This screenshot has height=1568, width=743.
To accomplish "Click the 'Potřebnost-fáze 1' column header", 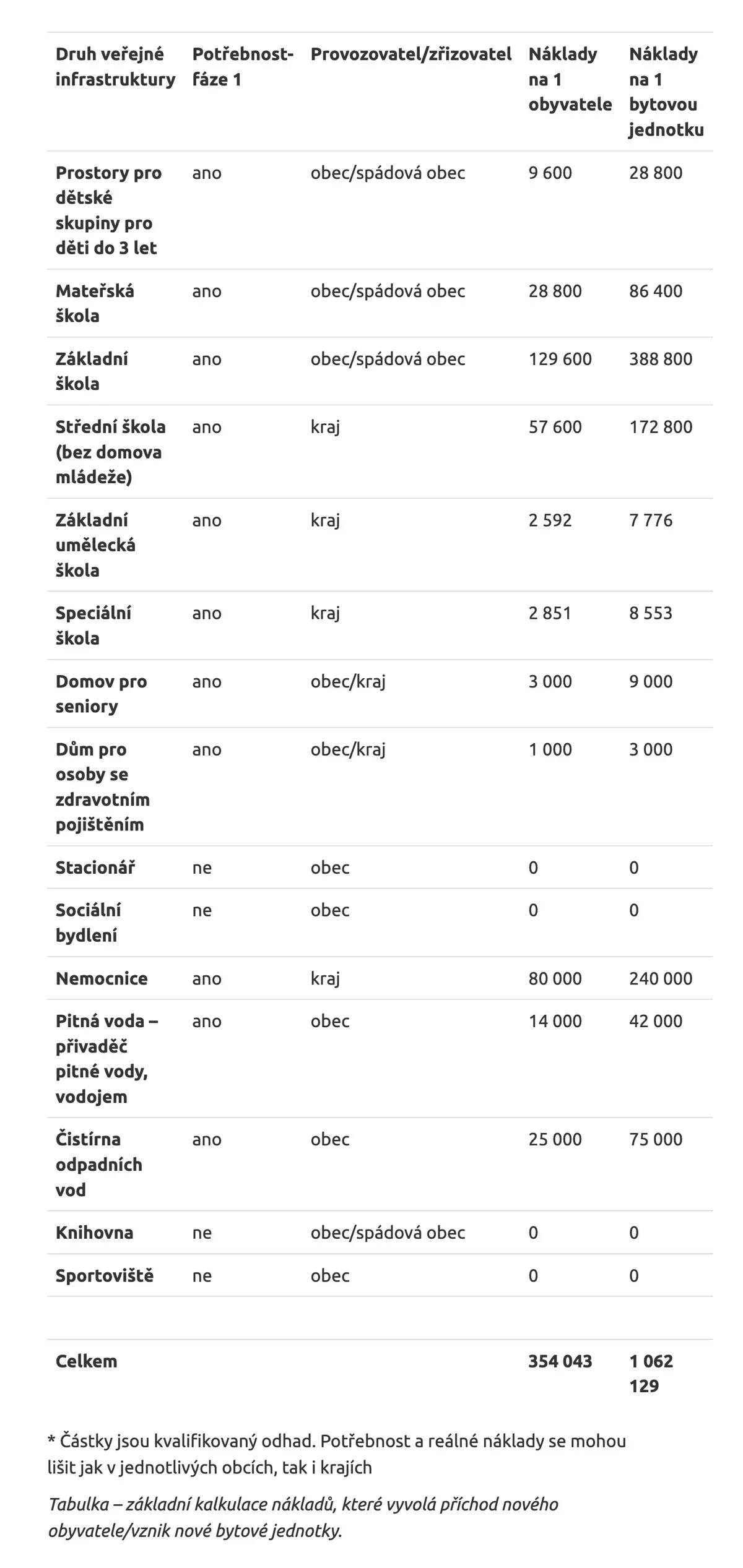I will (243, 67).
